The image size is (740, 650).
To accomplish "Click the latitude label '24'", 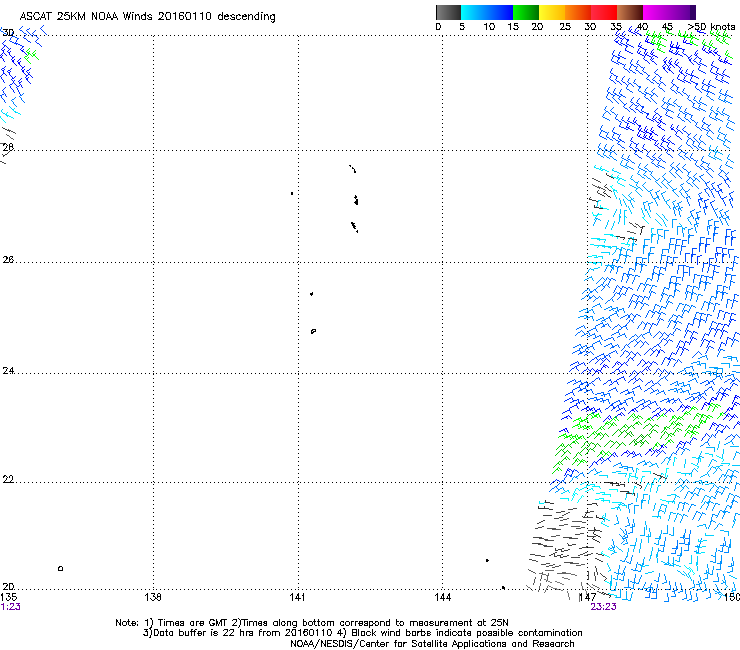I will [8, 371].
